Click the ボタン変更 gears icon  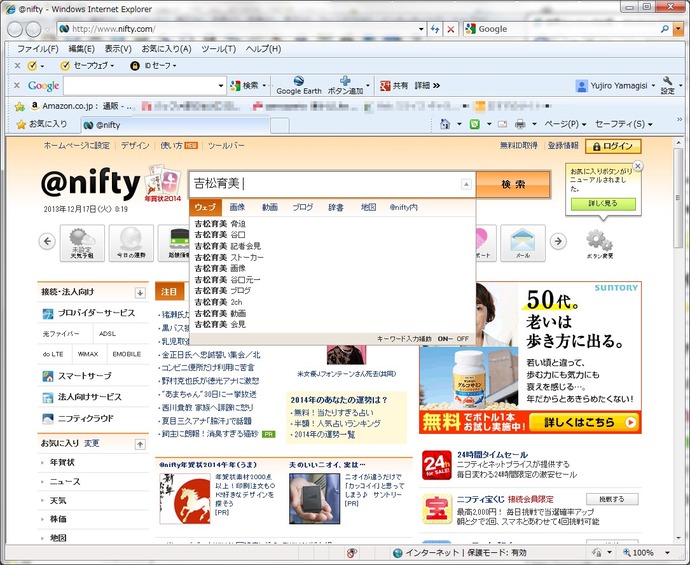pyautogui.click(x=600, y=240)
